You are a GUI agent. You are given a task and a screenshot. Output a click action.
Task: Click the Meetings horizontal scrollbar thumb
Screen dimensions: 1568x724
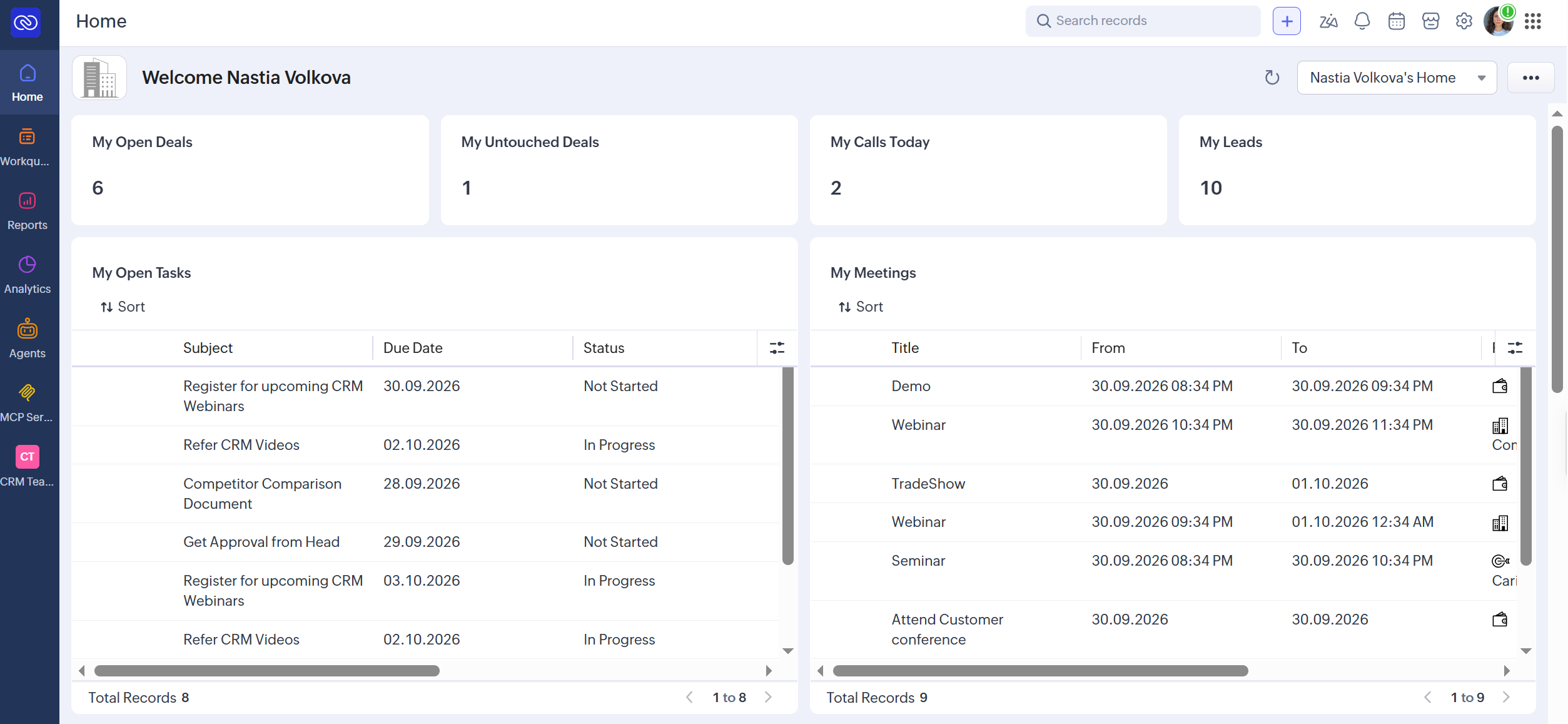pos(1040,671)
